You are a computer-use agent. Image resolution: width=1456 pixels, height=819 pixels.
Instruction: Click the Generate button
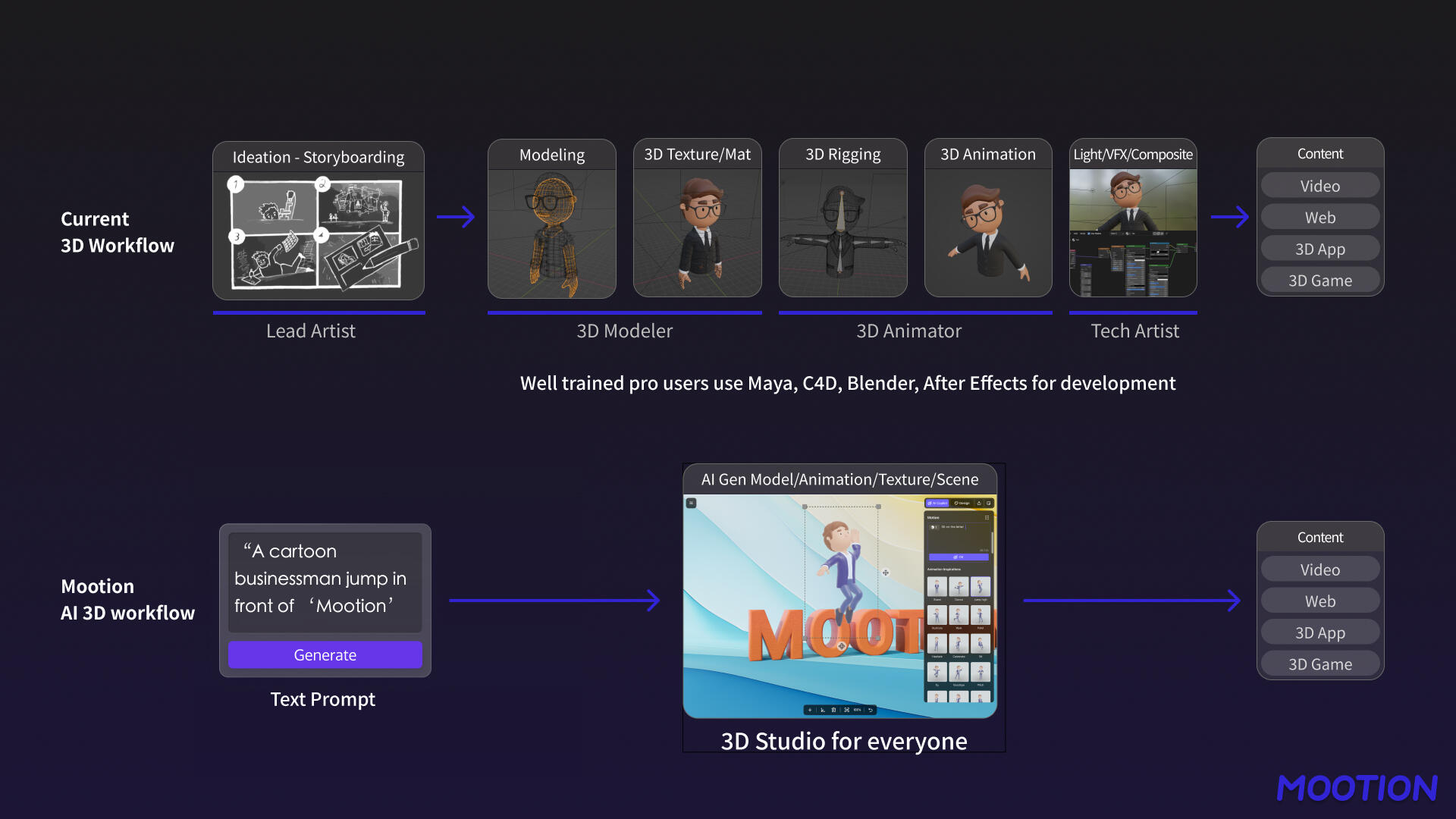tap(325, 654)
